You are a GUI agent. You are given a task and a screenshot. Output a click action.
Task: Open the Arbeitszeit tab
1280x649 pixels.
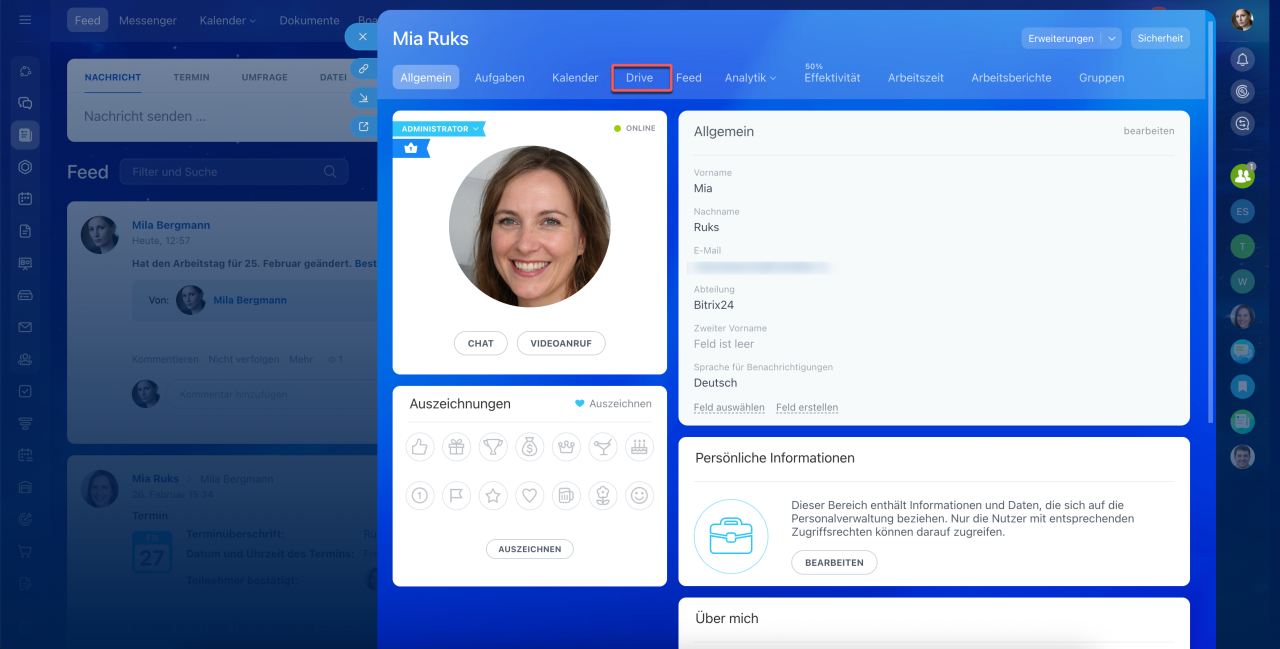pyautogui.click(x=916, y=77)
